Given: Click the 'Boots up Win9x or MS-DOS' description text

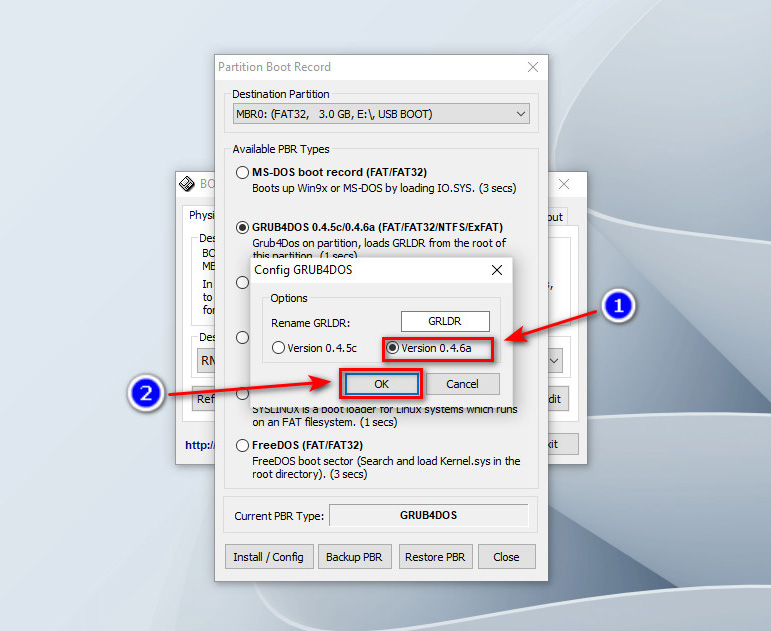Looking at the screenshot, I should coord(384,188).
